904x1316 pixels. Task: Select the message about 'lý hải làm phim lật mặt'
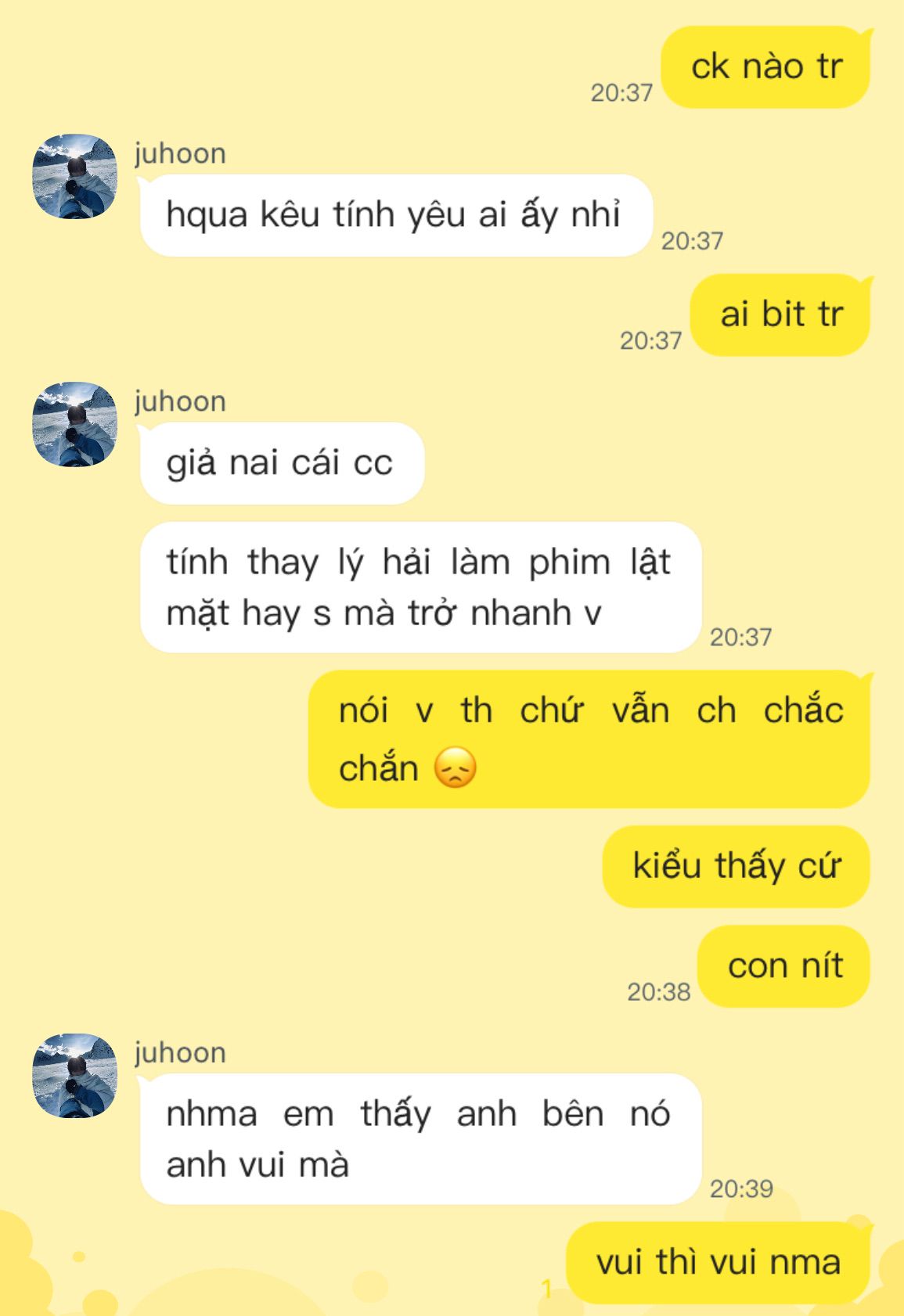[x=420, y=587]
